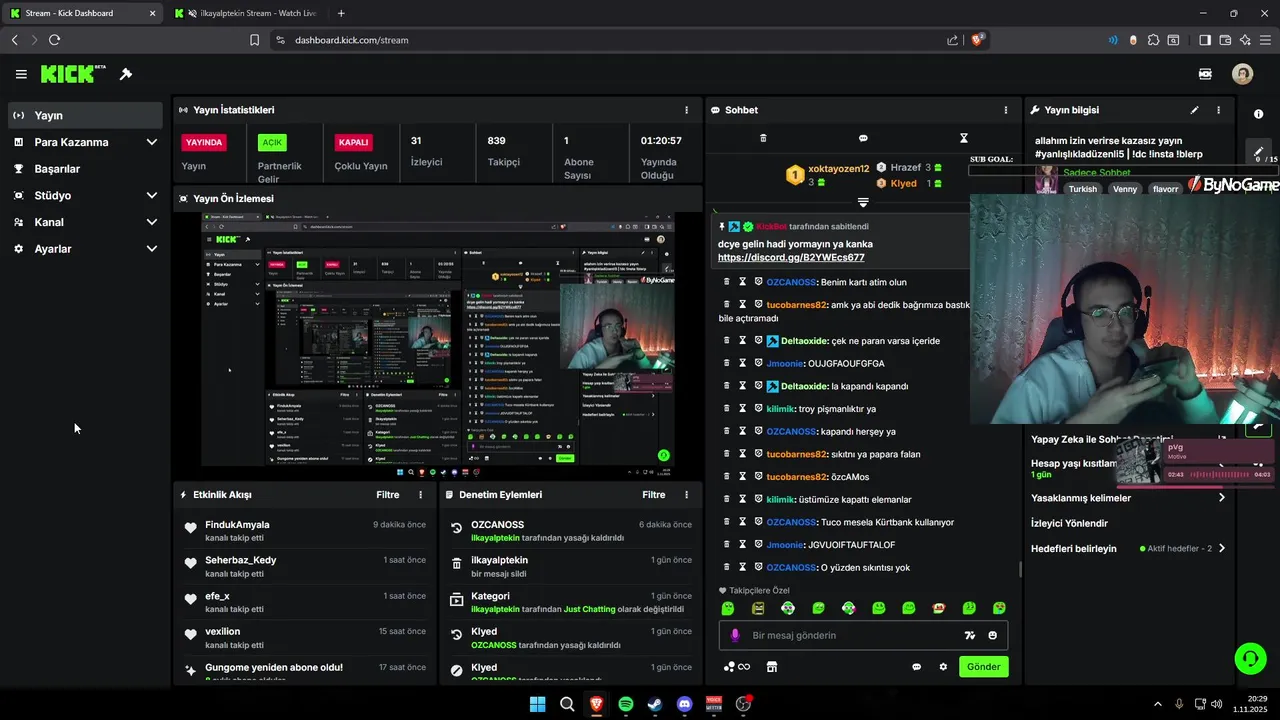The image size is (1280, 720).
Task: Open Denetim Eylemleri three-dot menu
Action: [x=686, y=495]
